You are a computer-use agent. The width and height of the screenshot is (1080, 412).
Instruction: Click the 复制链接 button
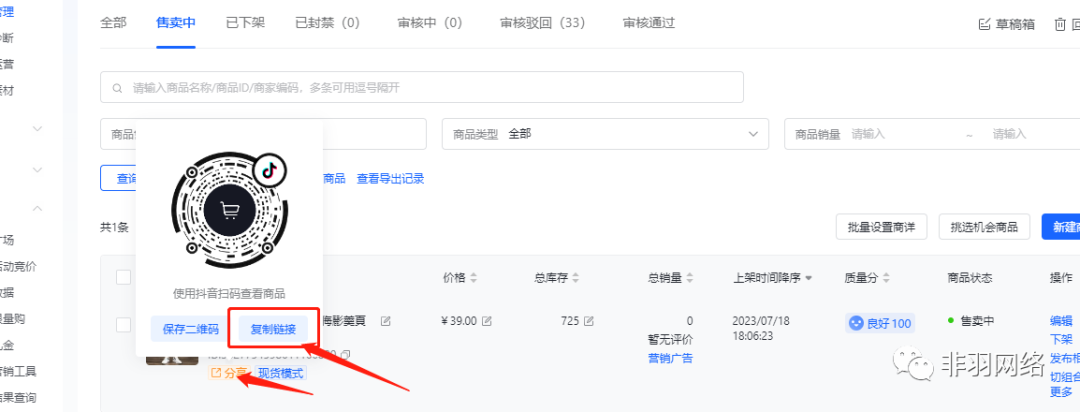[x=273, y=329]
